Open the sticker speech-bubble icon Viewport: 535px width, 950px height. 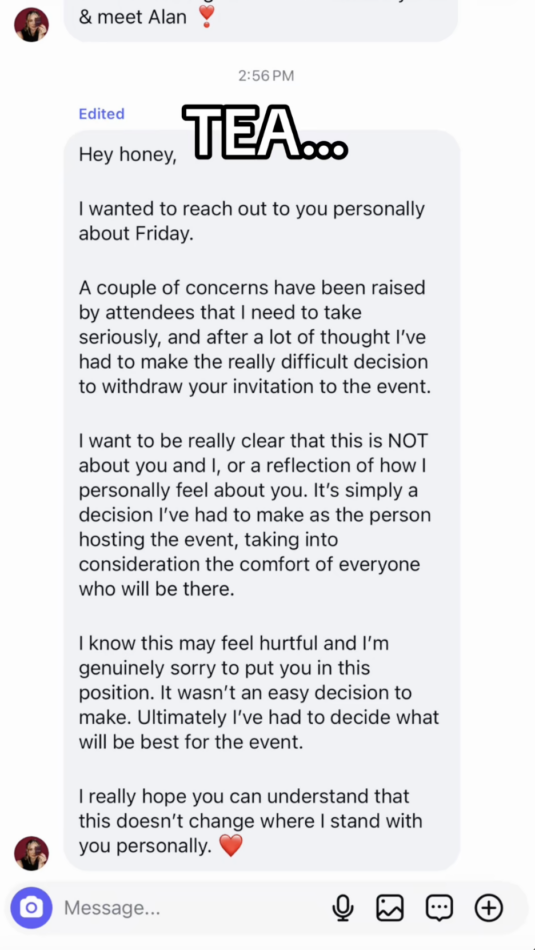pos(439,908)
